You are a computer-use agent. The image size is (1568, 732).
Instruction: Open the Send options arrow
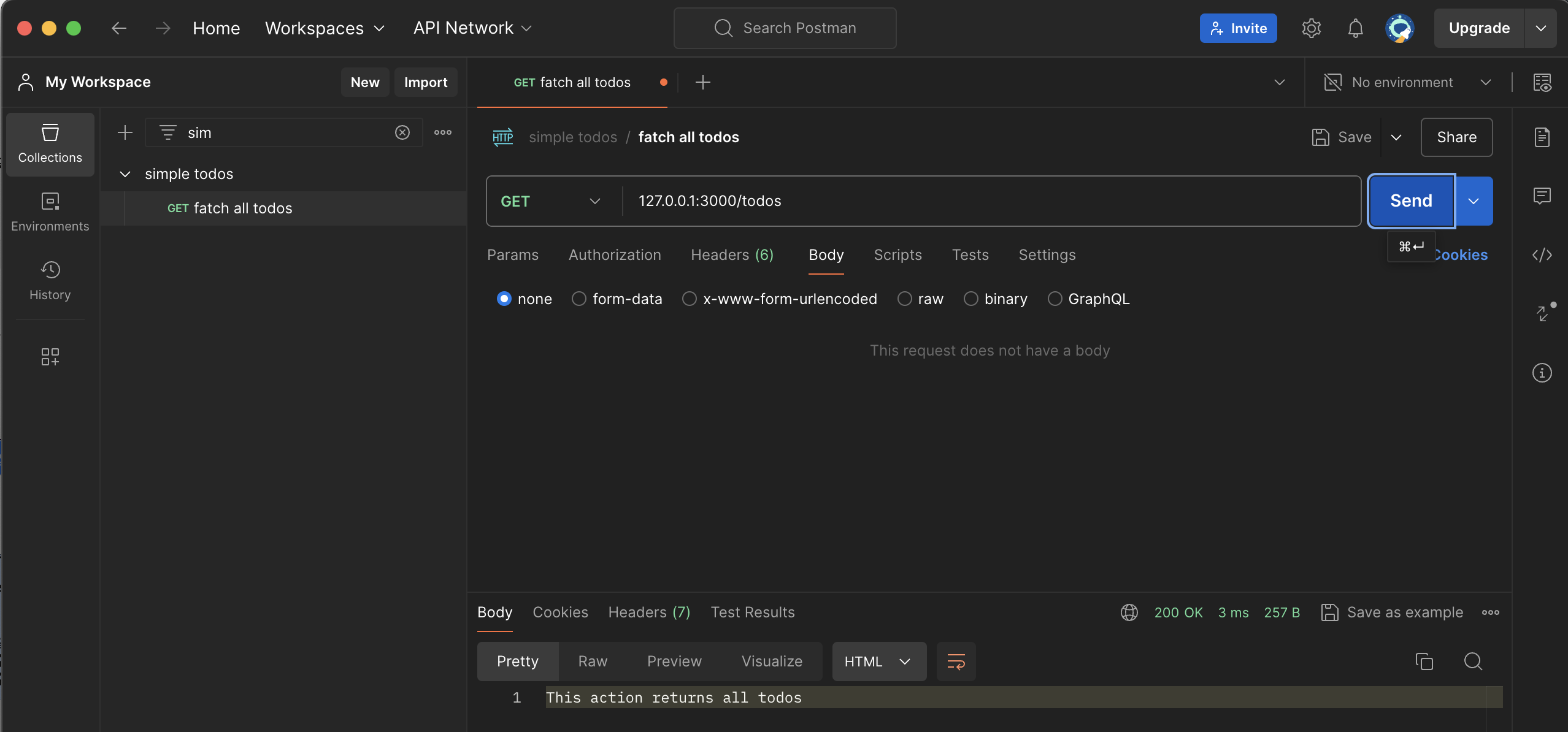click(1474, 201)
